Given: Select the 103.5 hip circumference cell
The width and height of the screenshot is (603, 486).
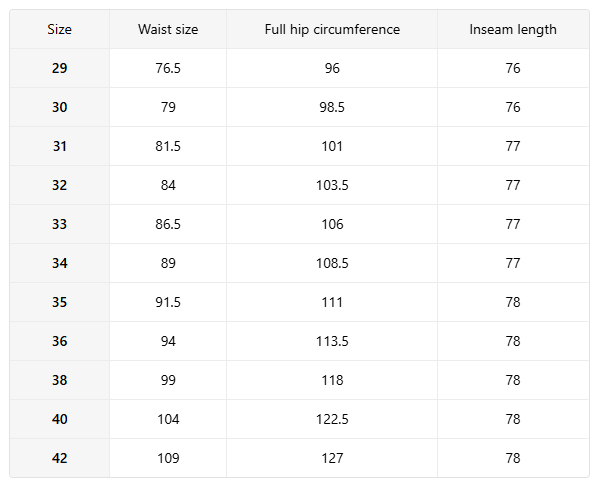Looking at the screenshot, I should coord(332,185).
